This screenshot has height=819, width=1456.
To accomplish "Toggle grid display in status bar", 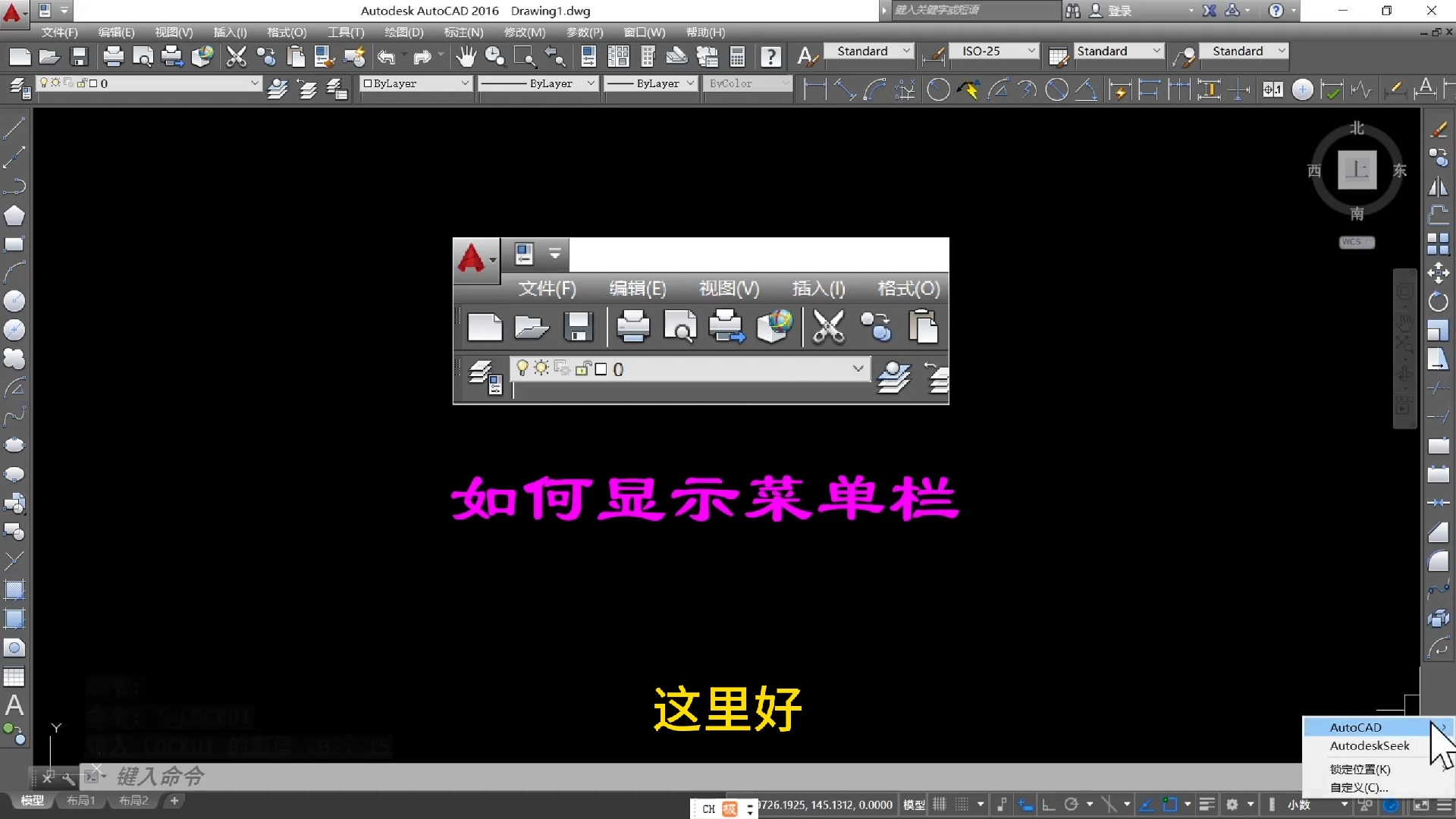I will point(939,805).
